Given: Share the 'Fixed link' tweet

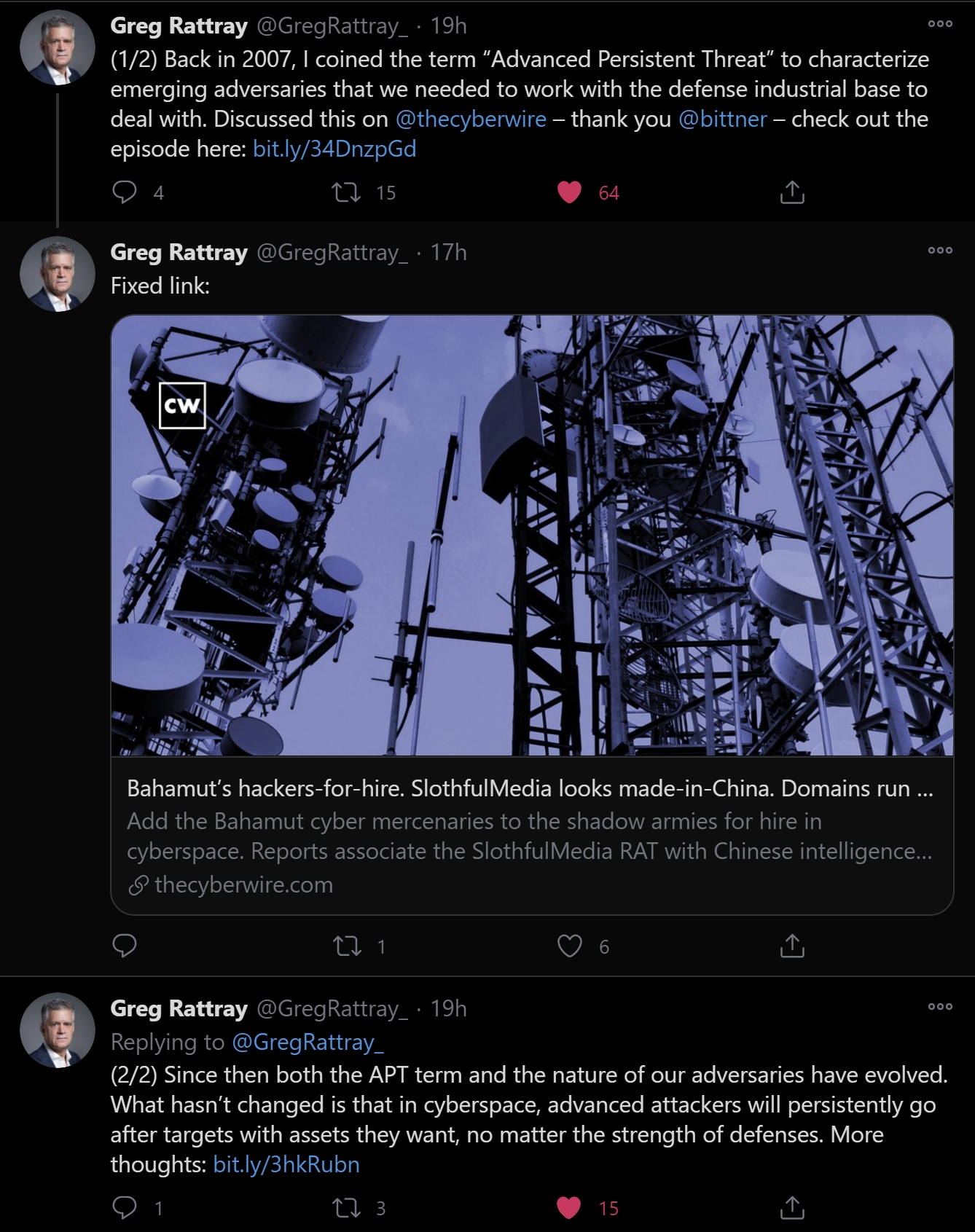Looking at the screenshot, I should [792, 946].
